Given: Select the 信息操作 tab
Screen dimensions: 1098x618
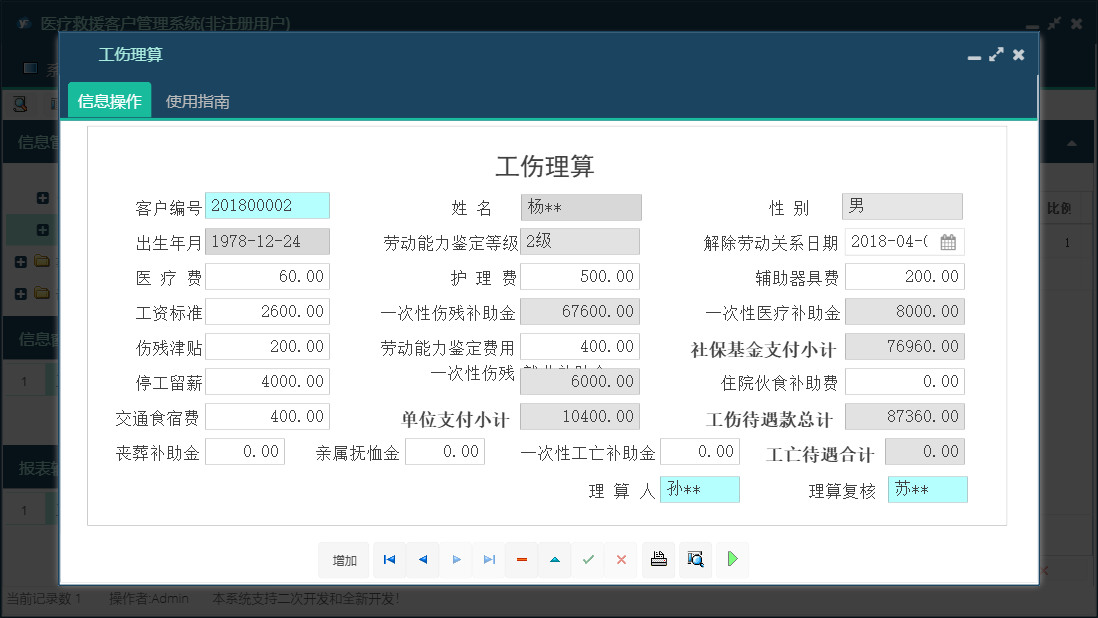Looking at the screenshot, I should coord(108,100).
